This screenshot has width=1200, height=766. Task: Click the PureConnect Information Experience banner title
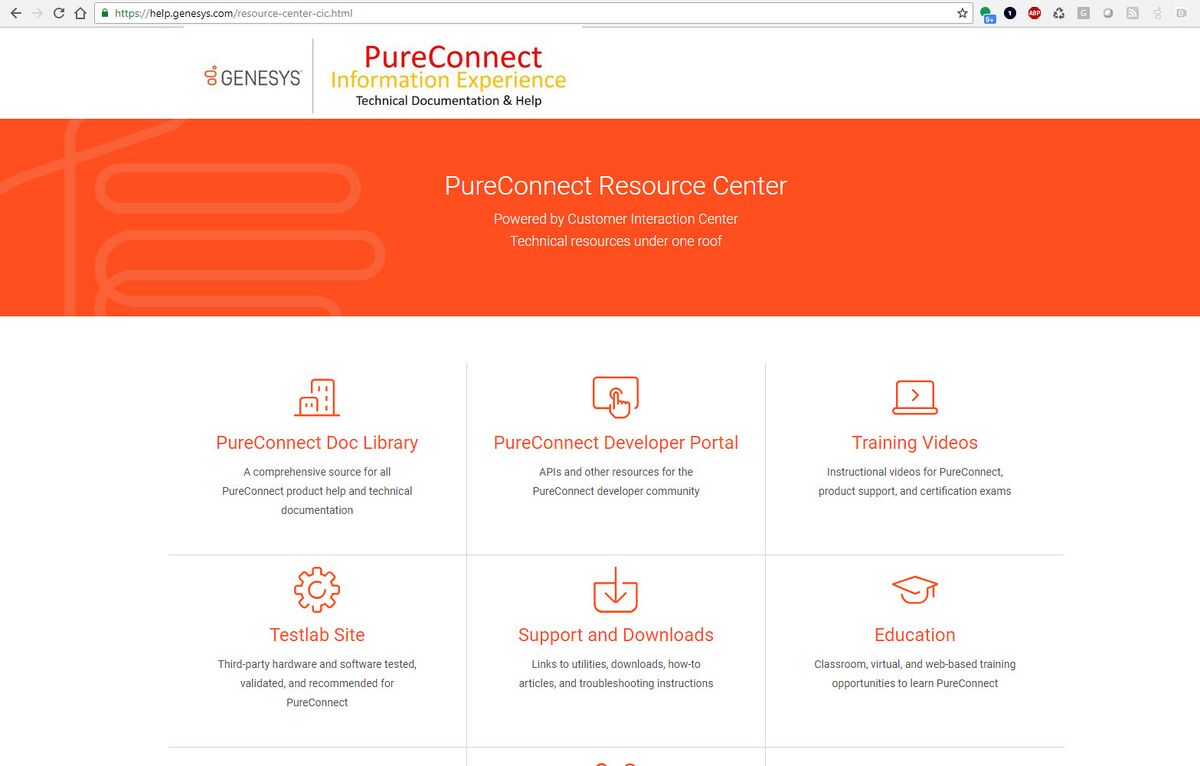pyautogui.click(x=449, y=68)
